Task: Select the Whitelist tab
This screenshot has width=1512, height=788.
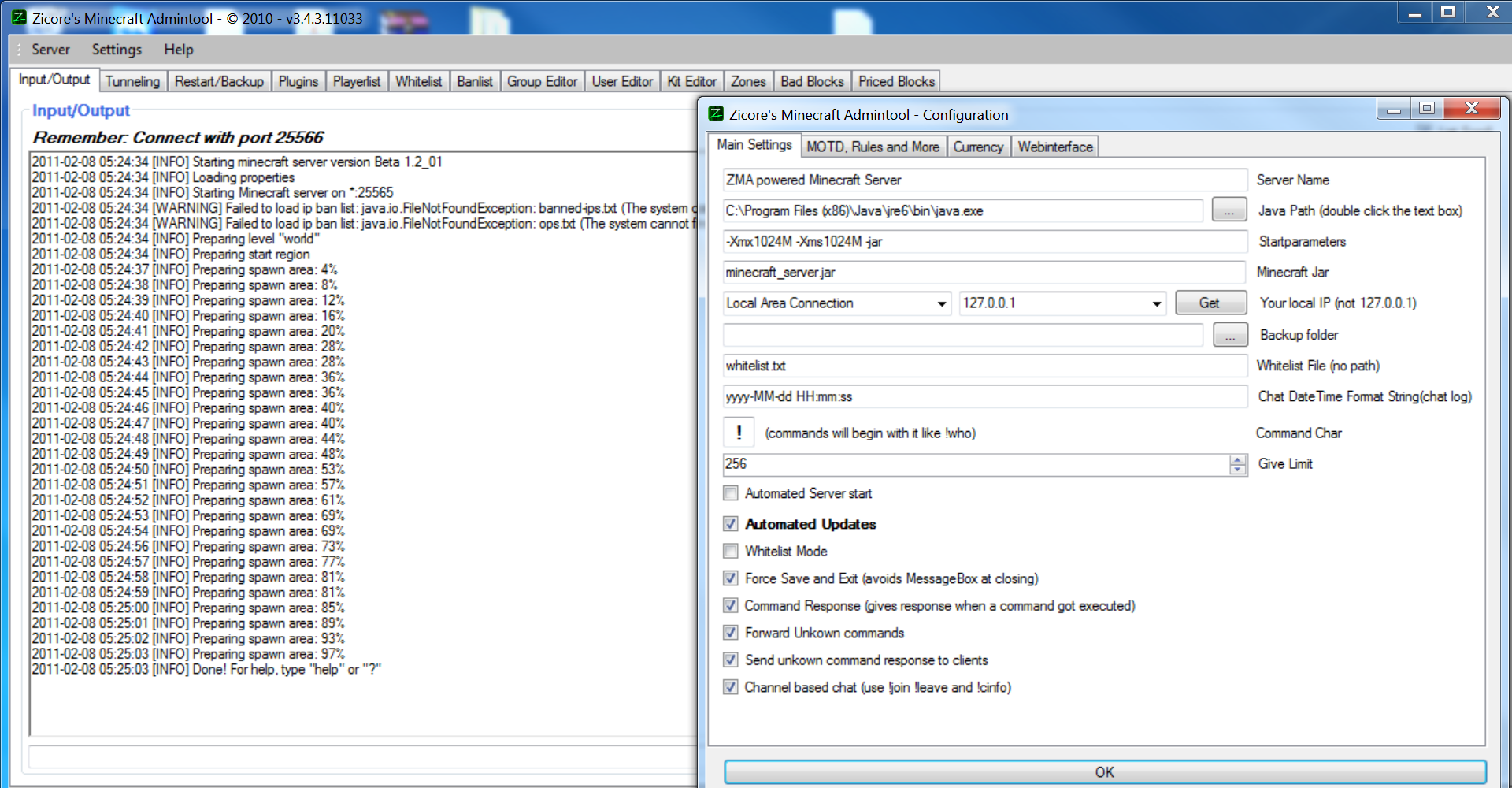Action: [419, 81]
